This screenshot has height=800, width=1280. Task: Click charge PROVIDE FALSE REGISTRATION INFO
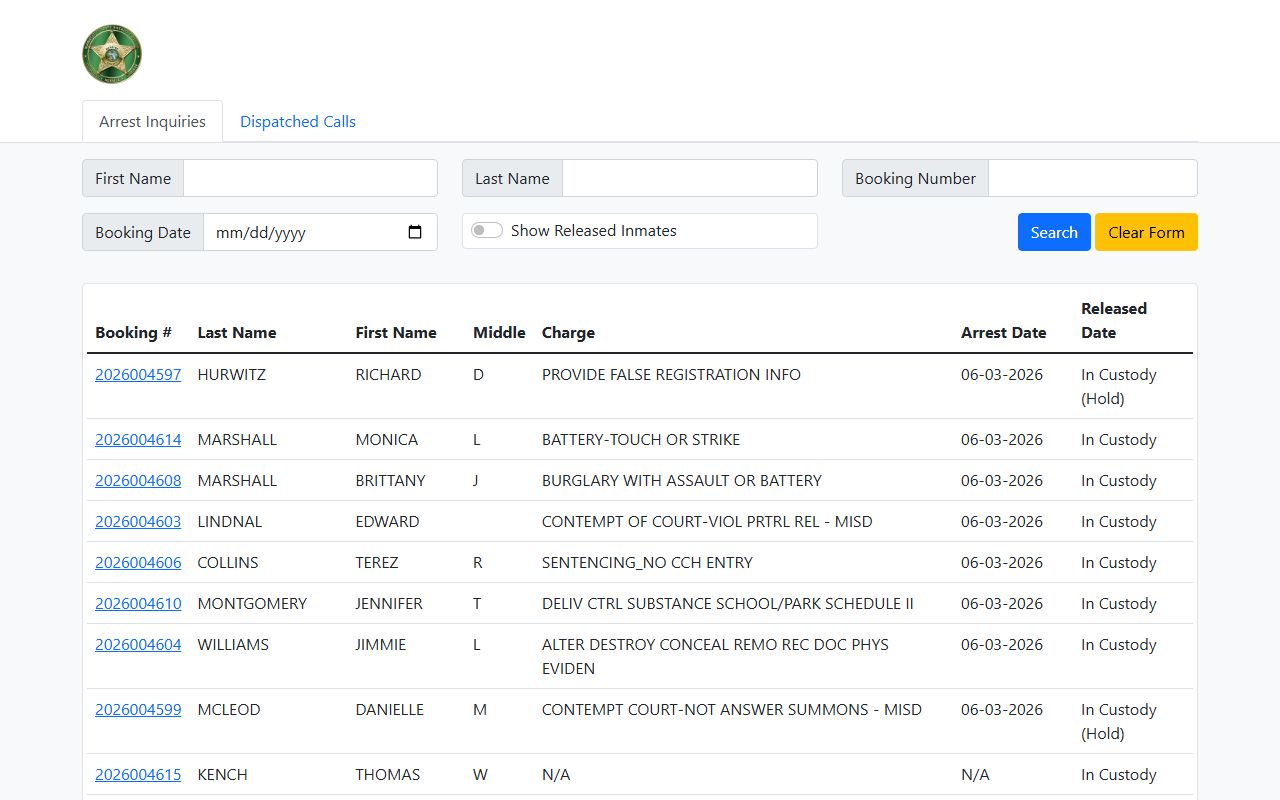click(x=671, y=374)
